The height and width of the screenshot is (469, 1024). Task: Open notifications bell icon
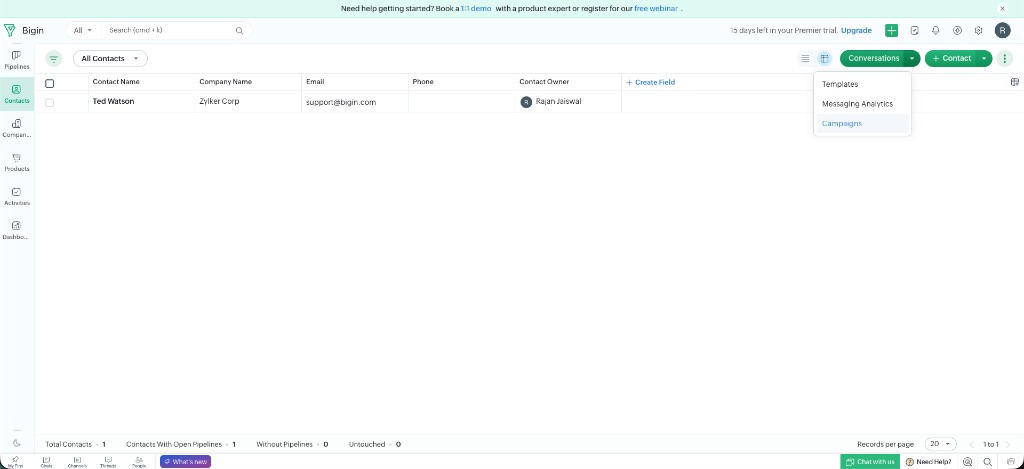pos(936,31)
